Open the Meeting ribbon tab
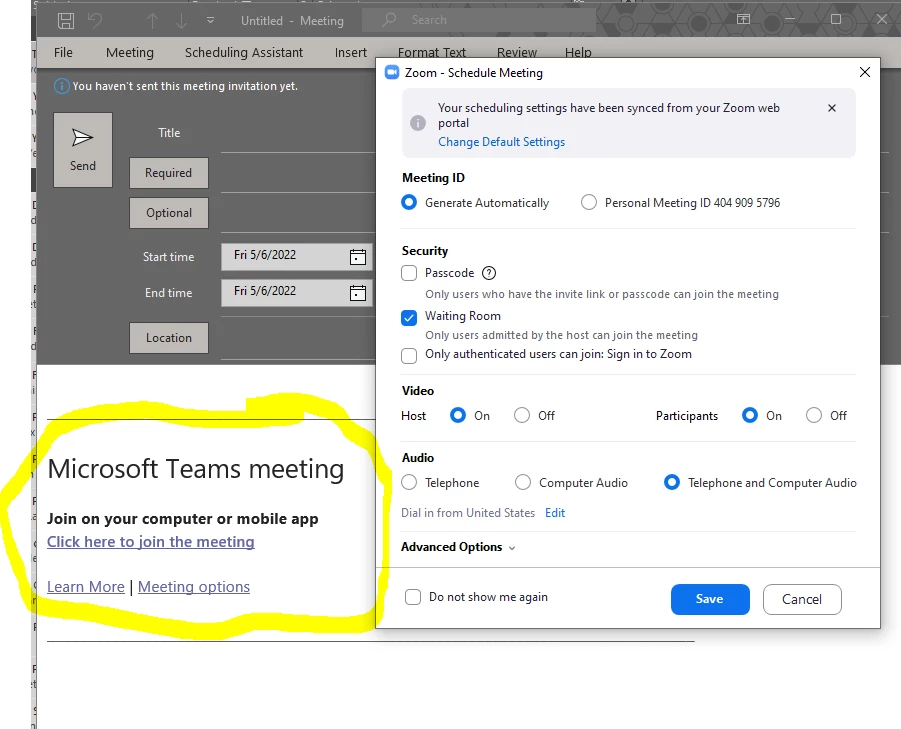Viewport: 901px width, 729px height. 130,52
